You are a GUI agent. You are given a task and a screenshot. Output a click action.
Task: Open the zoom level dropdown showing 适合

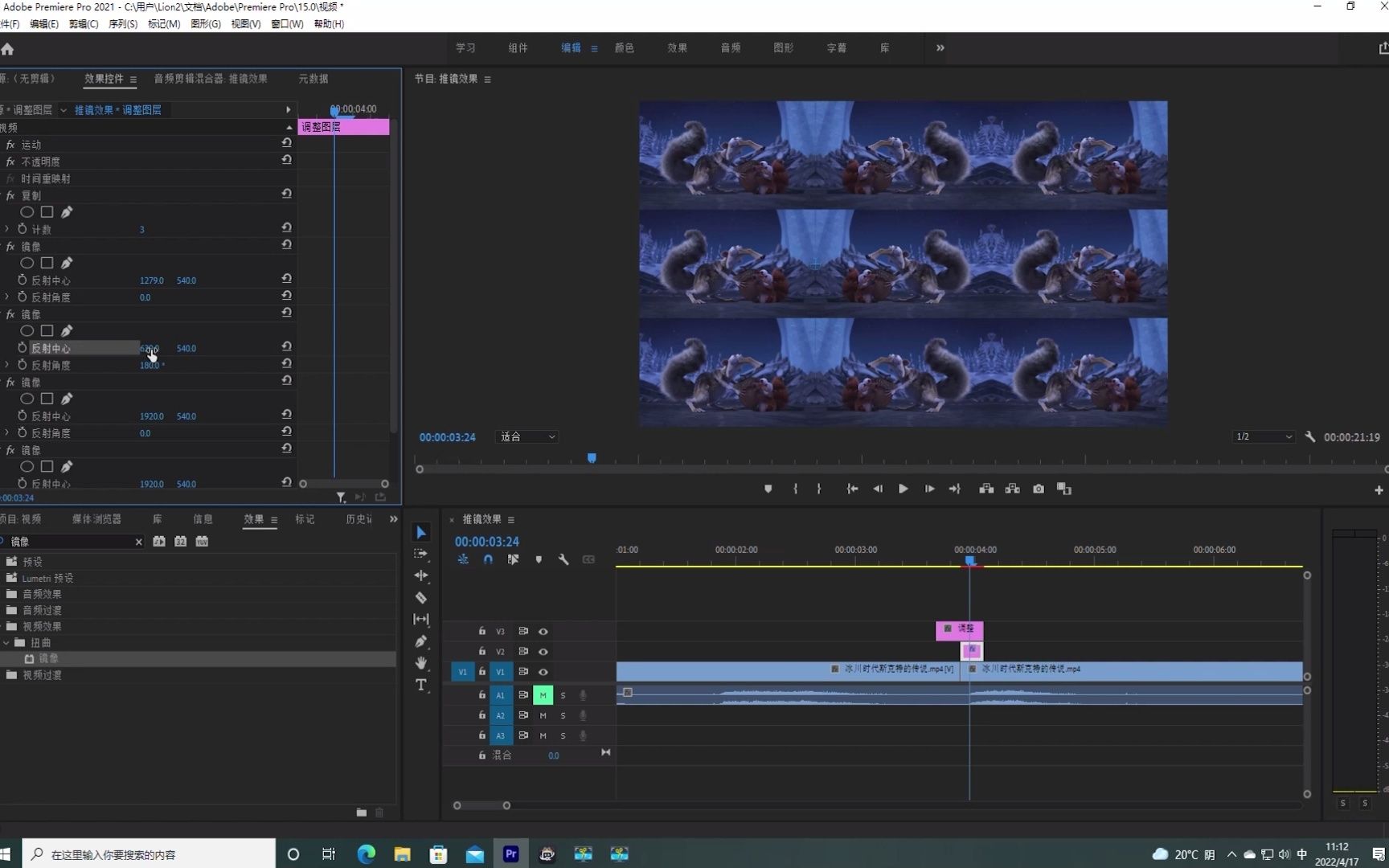[527, 436]
